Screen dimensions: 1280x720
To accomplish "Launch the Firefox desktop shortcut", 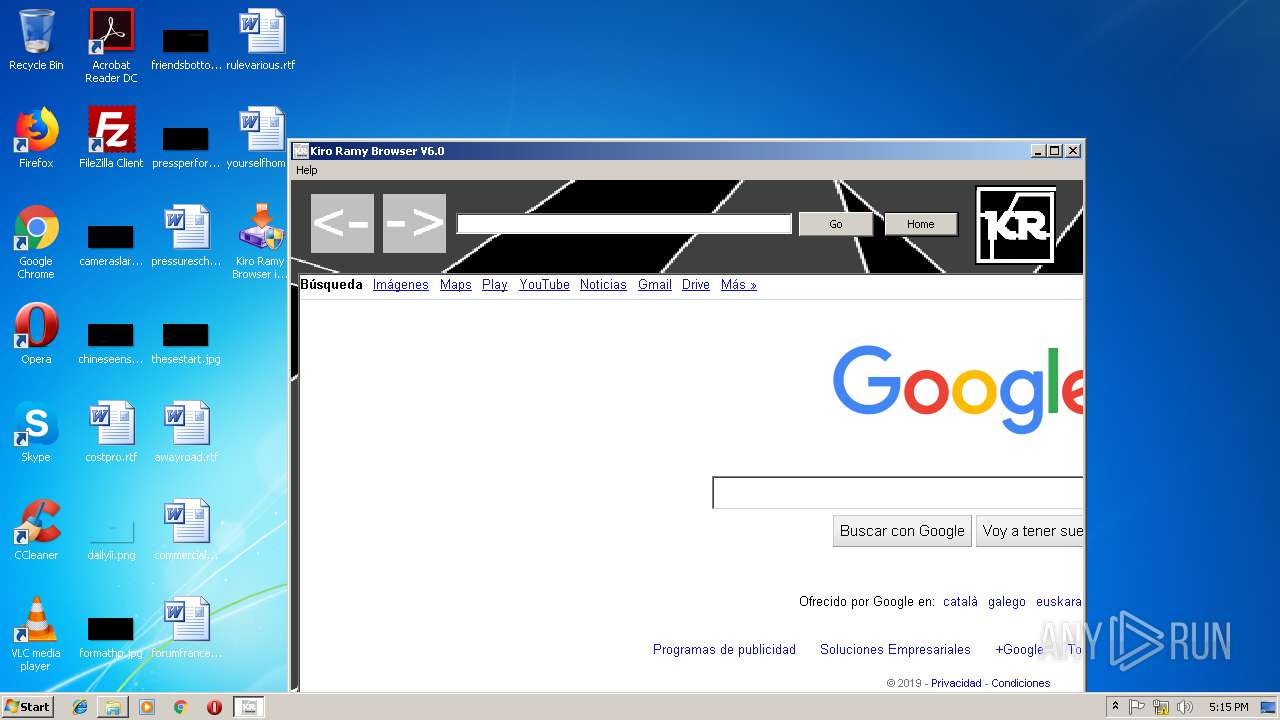I will 36,139.
